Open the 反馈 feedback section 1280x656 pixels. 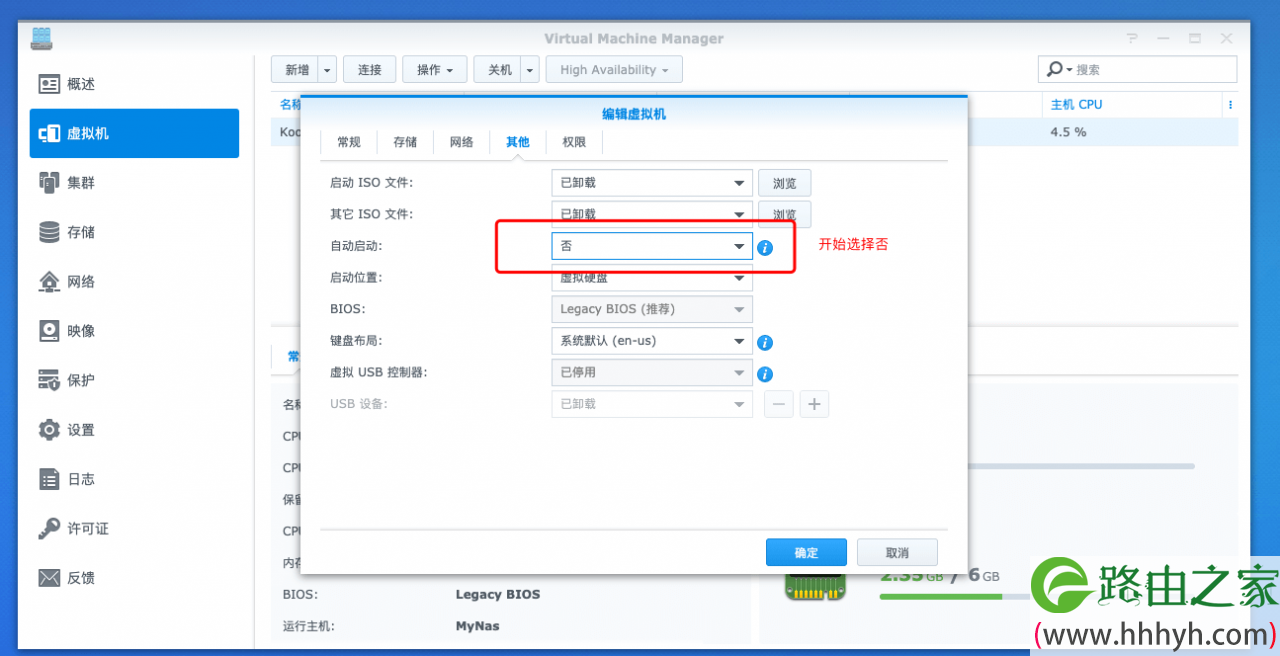pos(134,577)
